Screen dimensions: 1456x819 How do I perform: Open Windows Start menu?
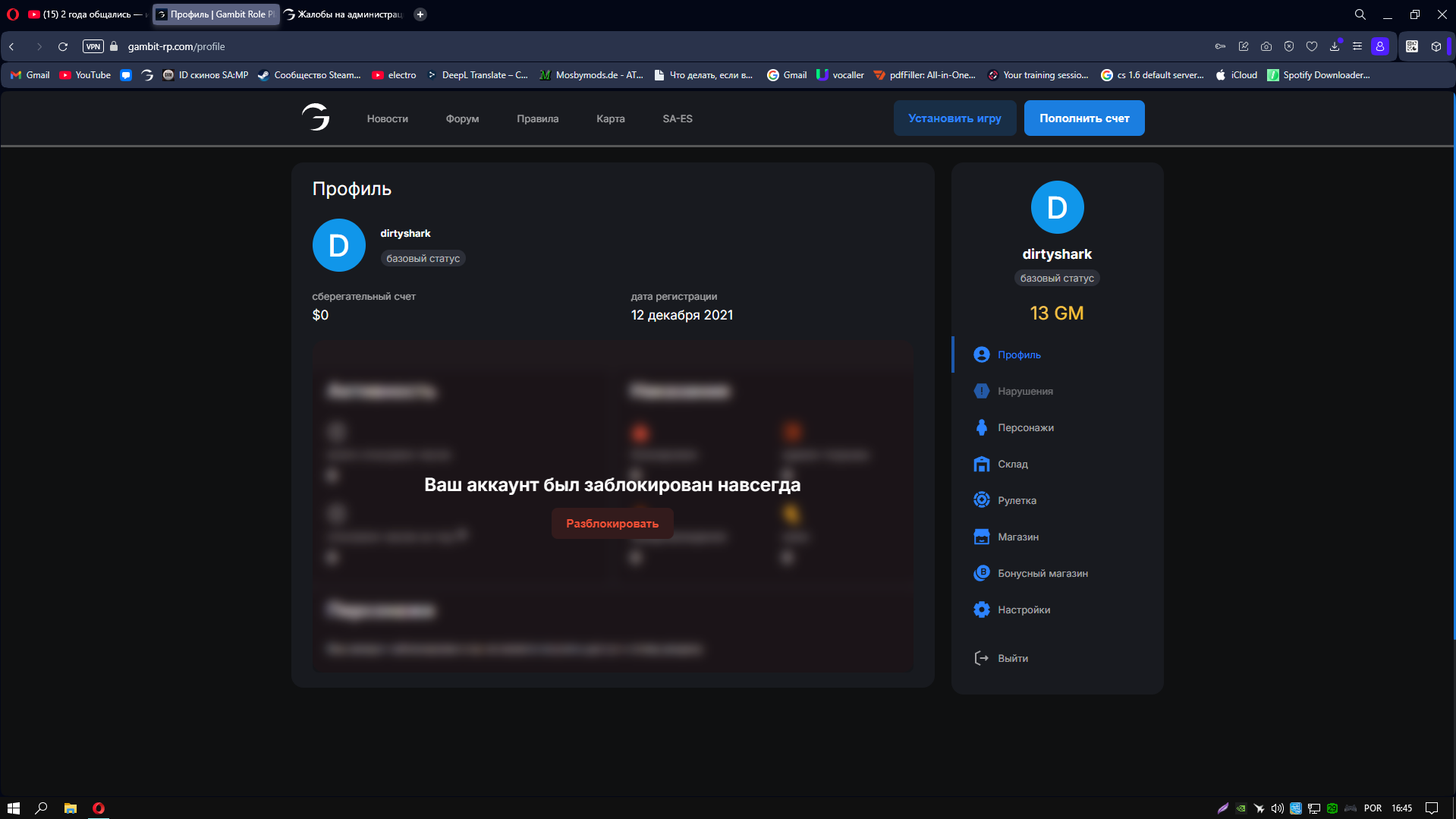click(x=13, y=808)
